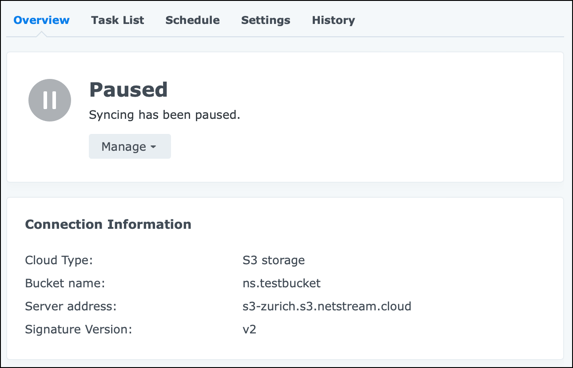Image resolution: width=573 pixels, height=368 pixels.
Task: Expand the Manage dropdown button
Action: (x=130, y=146)
